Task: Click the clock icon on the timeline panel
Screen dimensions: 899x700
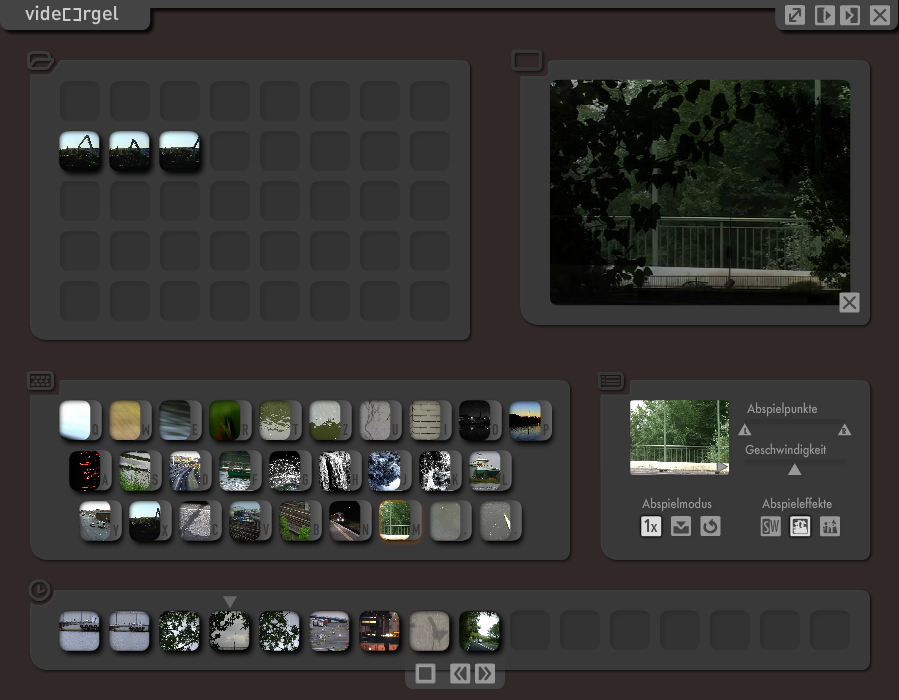Action: (39, 591)
